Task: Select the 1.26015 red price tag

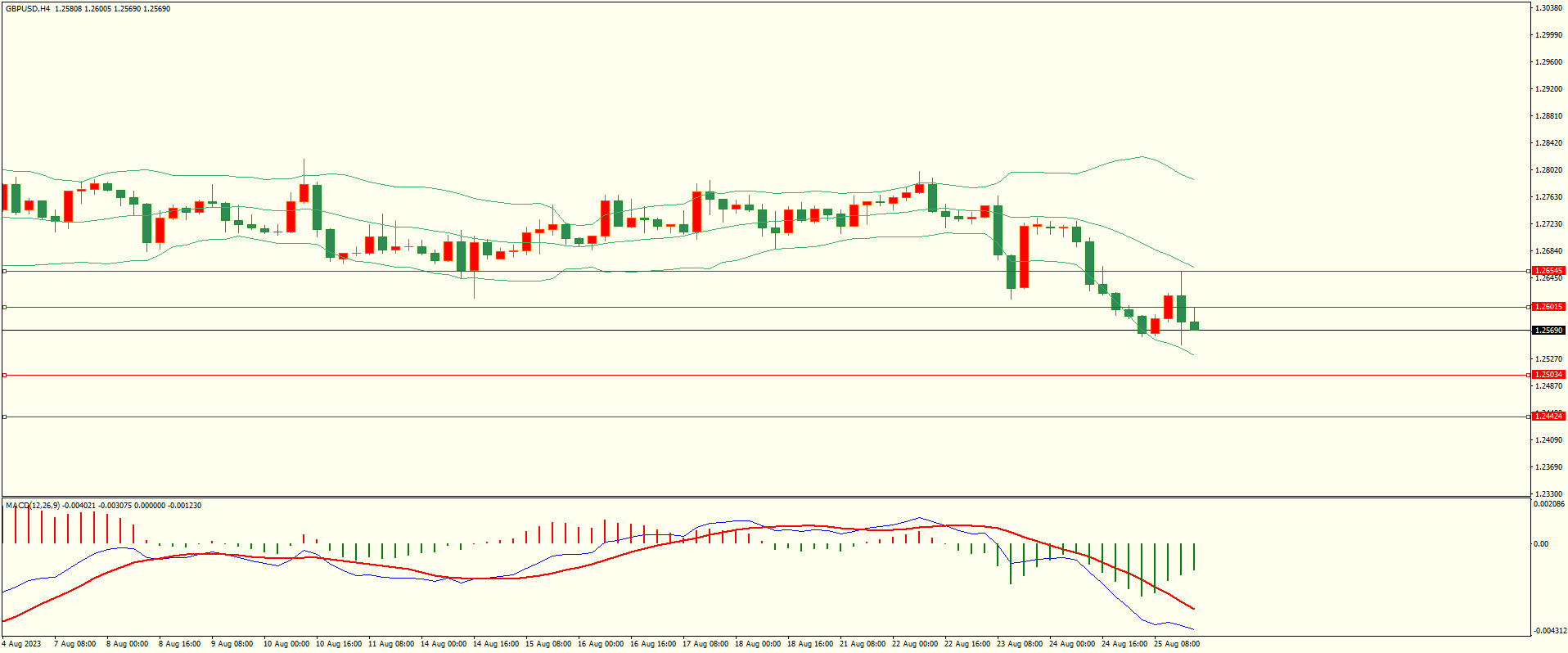Action: click(x=1548, y=307)
